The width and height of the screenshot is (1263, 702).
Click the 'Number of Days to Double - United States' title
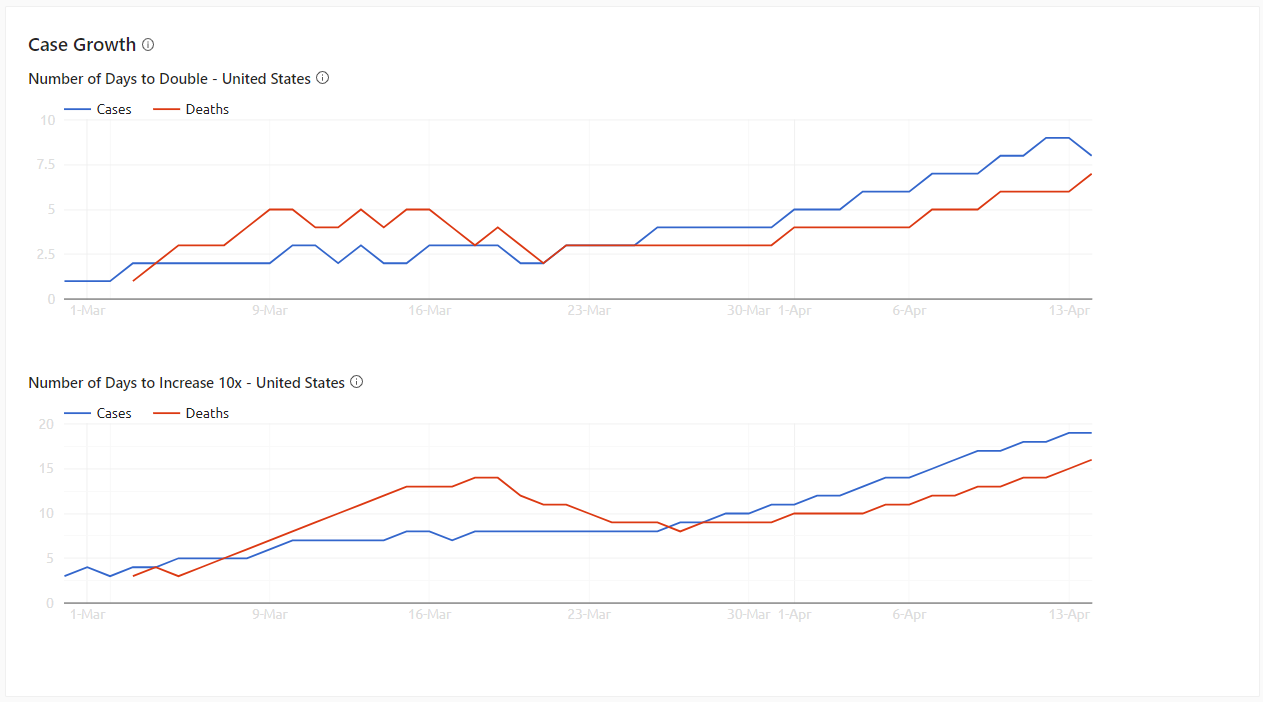point(169,79)
